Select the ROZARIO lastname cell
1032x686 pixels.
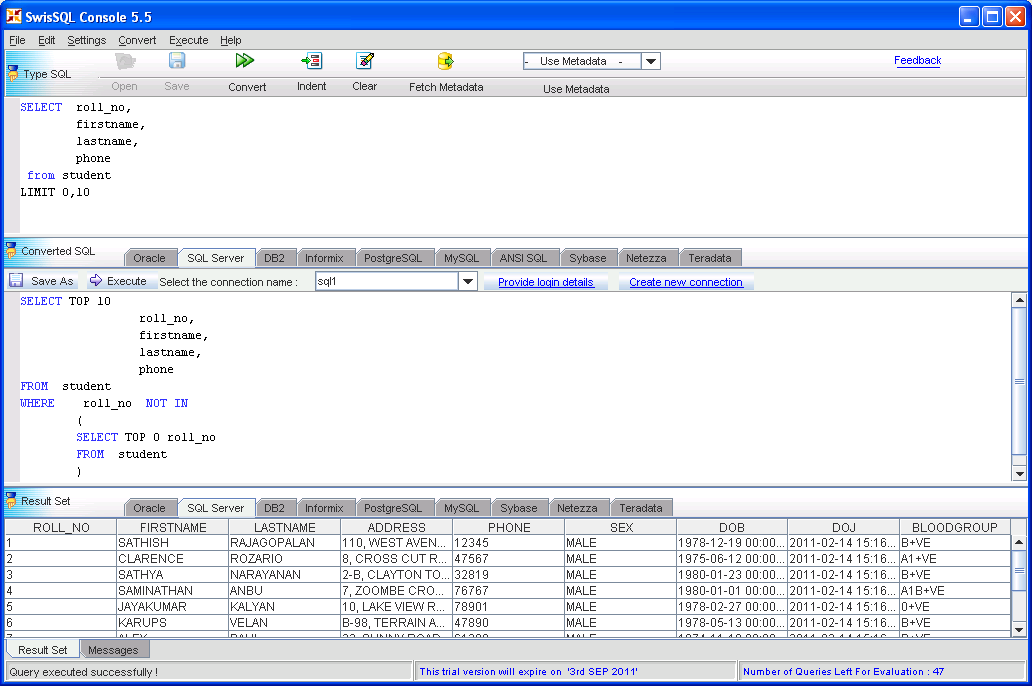[284, 559]
